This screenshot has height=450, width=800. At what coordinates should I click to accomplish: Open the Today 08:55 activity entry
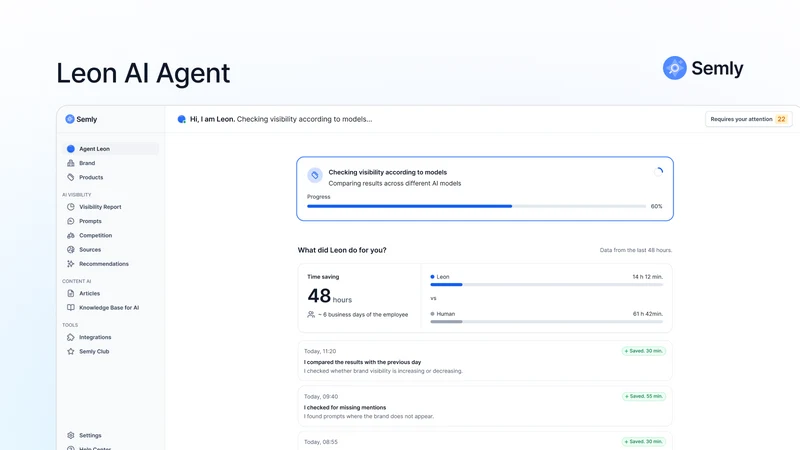485,442
